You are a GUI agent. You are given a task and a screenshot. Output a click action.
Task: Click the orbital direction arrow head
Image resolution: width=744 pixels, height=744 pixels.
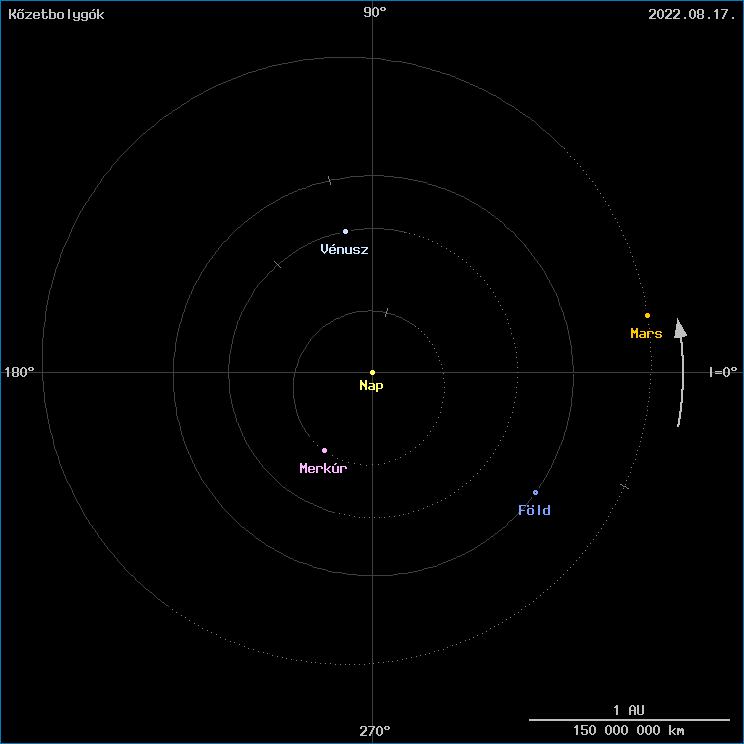(x=680, y=328)
